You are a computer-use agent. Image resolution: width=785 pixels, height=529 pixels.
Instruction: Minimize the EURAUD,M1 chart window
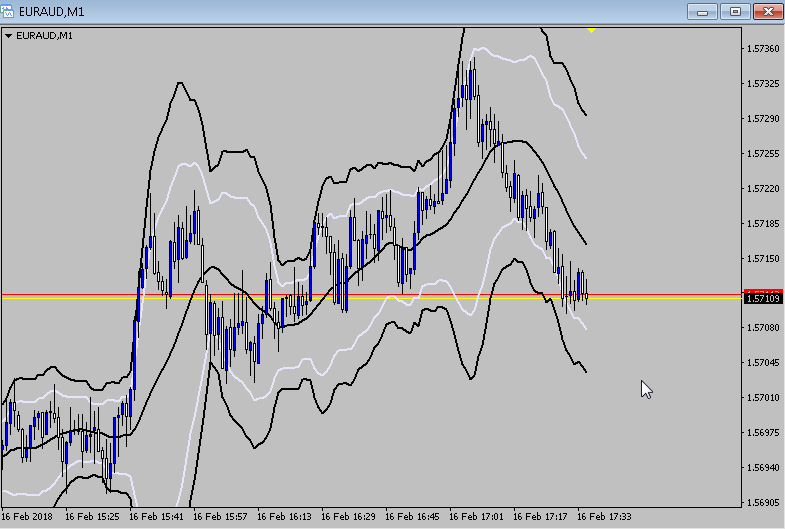click(x=702, y=12)
